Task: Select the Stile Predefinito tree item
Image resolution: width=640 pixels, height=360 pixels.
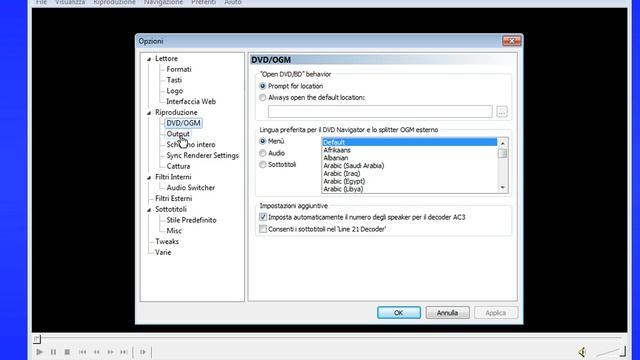Action: [191, 220]
